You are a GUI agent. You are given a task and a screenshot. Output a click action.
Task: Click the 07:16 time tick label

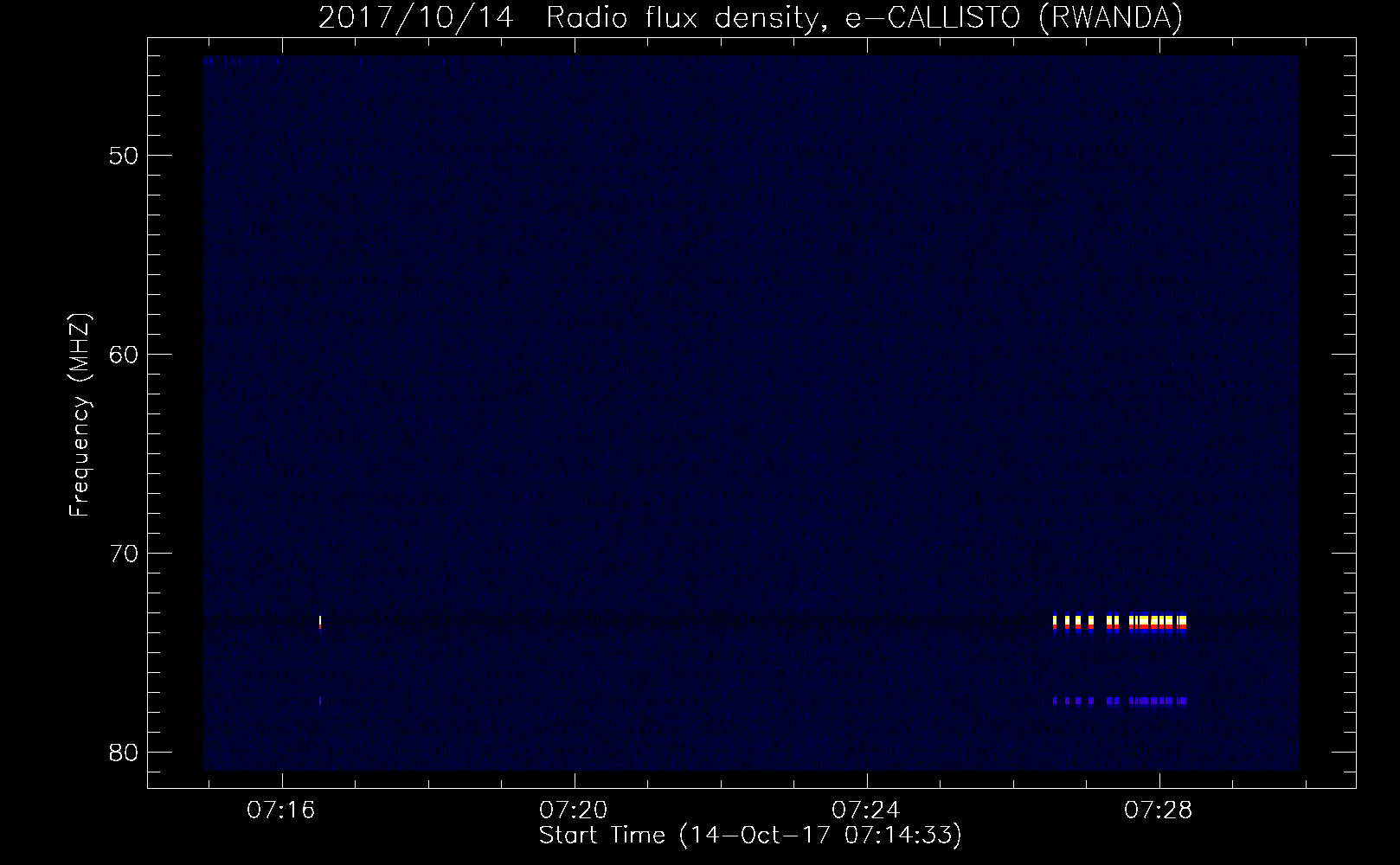(x=281, y=811)
